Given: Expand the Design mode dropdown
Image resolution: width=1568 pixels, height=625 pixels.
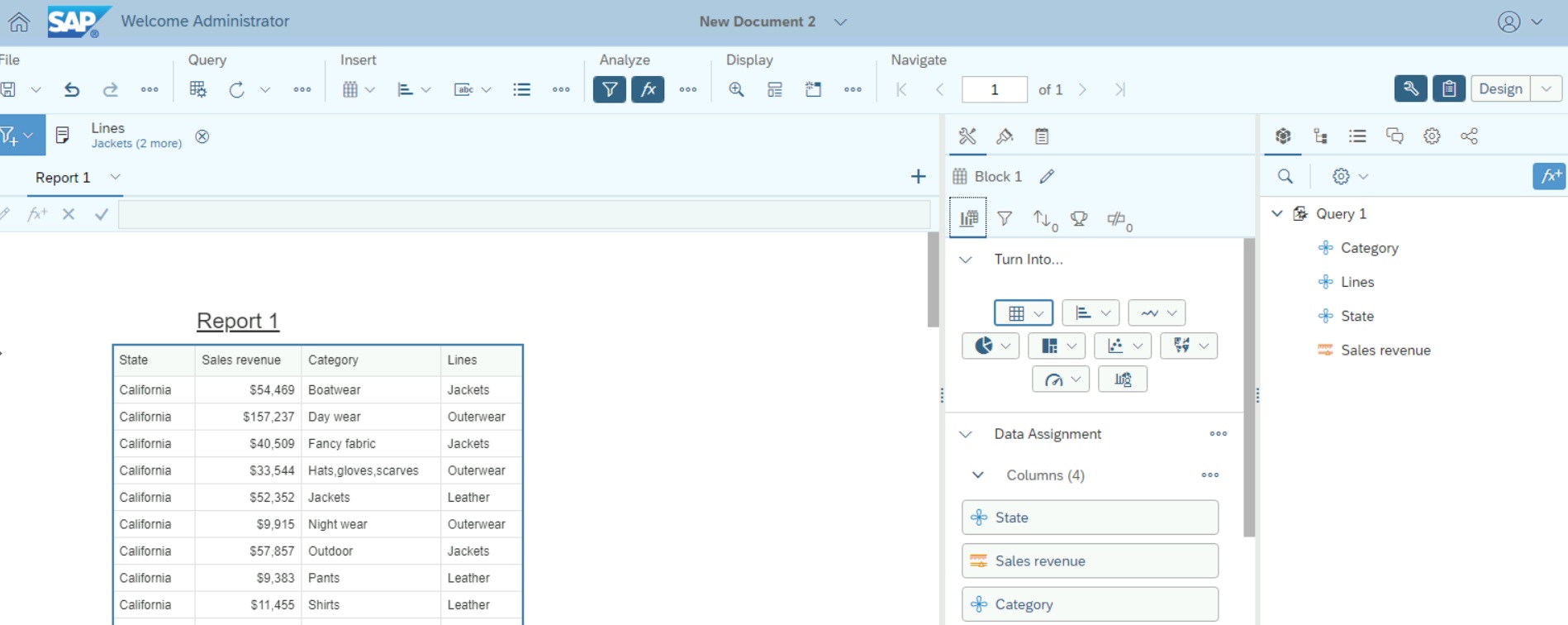Looking at the screenshot, I should [x=1546, y=88].
